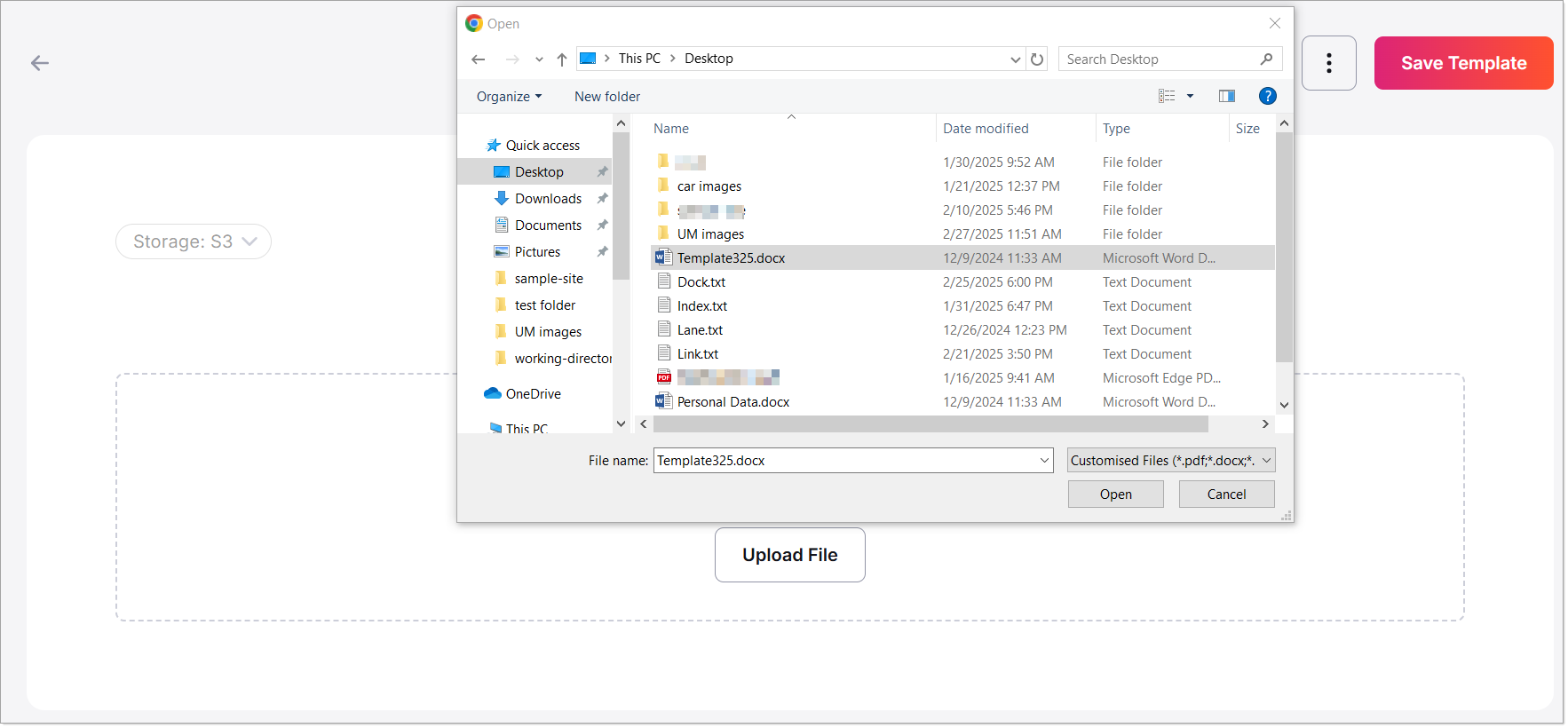Expand the Storage: S3 dropdown
The height and width of the screenshot is (728, 1568).
[x=194, y=241]
